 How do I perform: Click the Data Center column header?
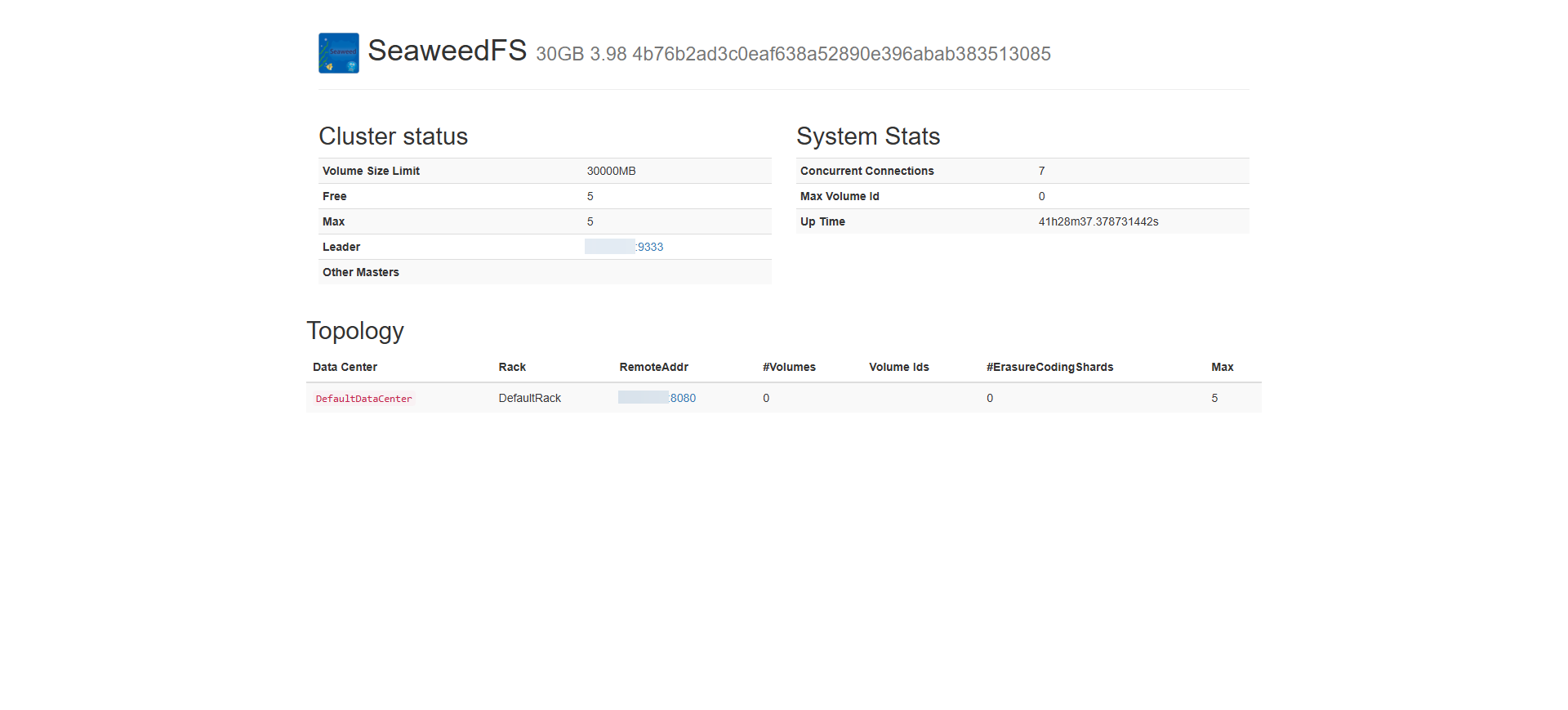345,367
